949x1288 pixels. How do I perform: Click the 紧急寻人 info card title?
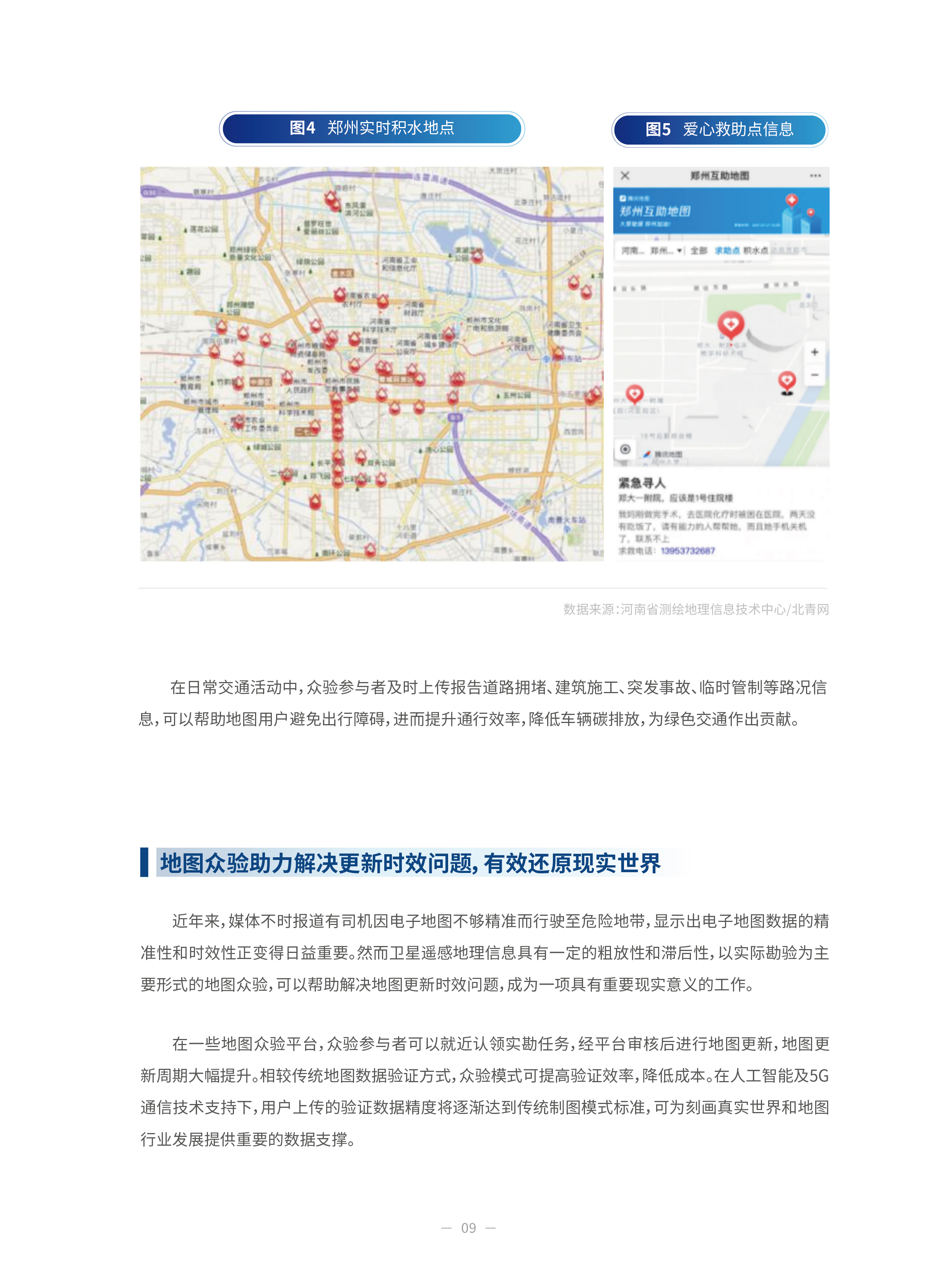click(x=642, y=483)
